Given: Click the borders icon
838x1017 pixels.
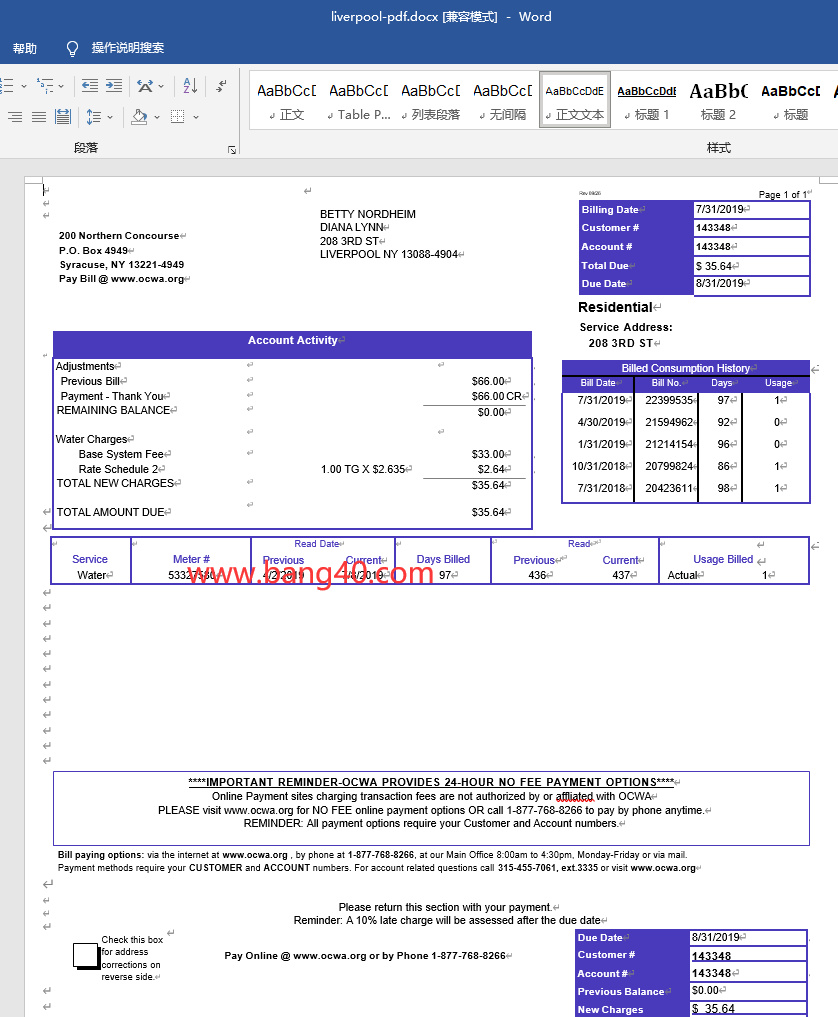Looking at the screenshot, I should [178, 117].
